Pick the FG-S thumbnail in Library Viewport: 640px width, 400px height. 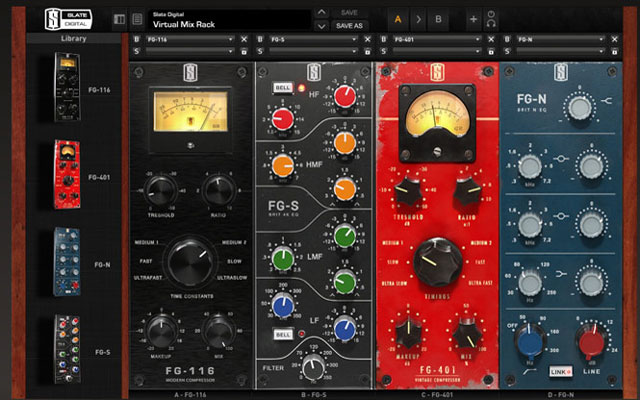[67, 349]
